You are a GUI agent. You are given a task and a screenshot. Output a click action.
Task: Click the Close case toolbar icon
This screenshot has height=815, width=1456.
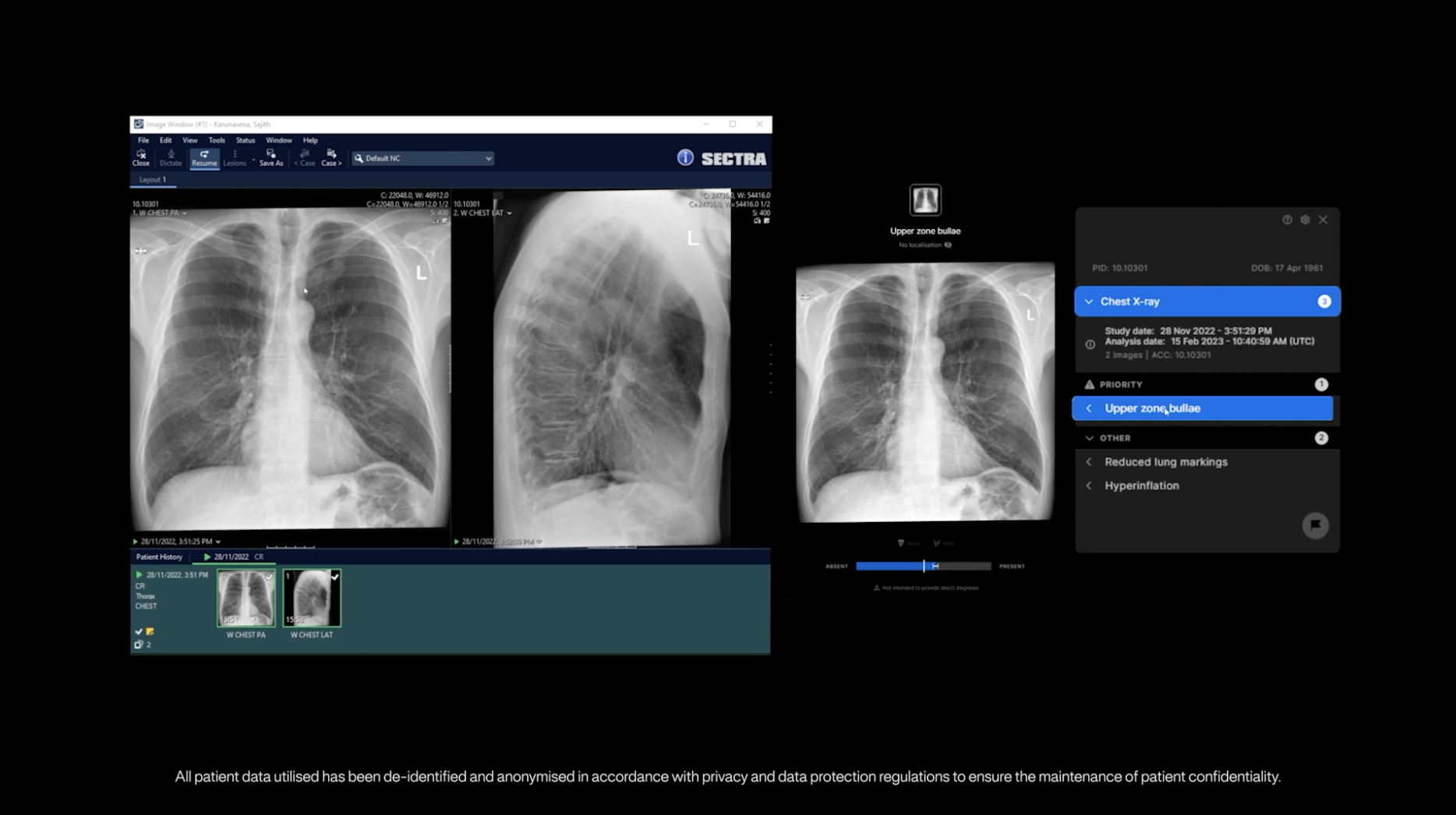point(141,157)
